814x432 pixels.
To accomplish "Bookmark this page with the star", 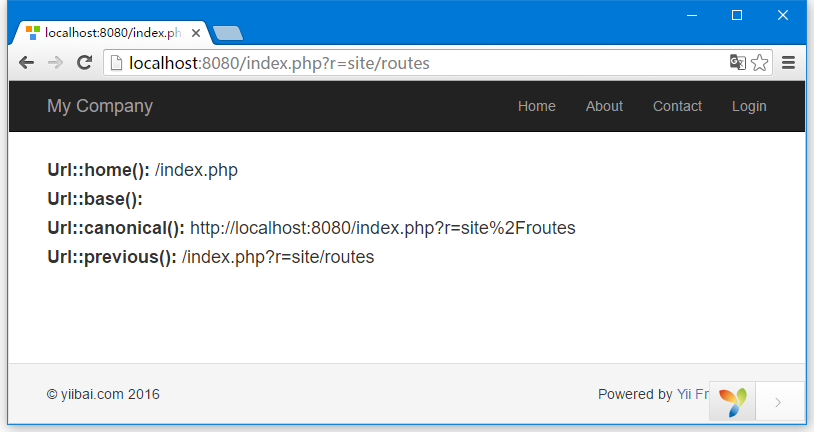I will click(x=759, y=62).
